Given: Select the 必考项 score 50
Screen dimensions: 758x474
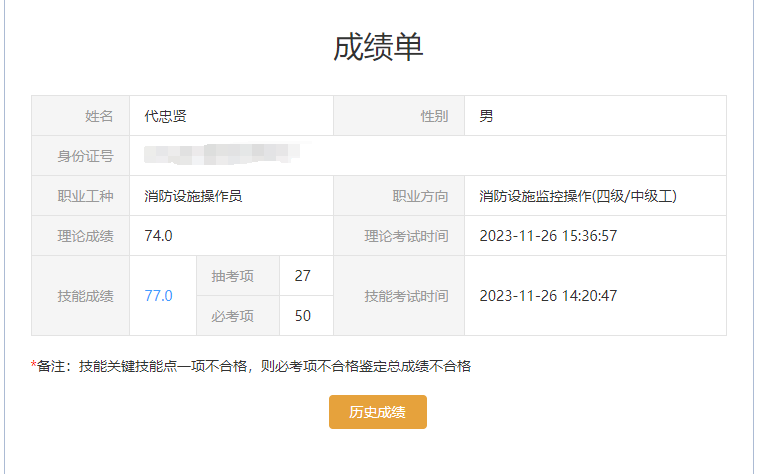Looking at the screenshot, I should (303, 316).
